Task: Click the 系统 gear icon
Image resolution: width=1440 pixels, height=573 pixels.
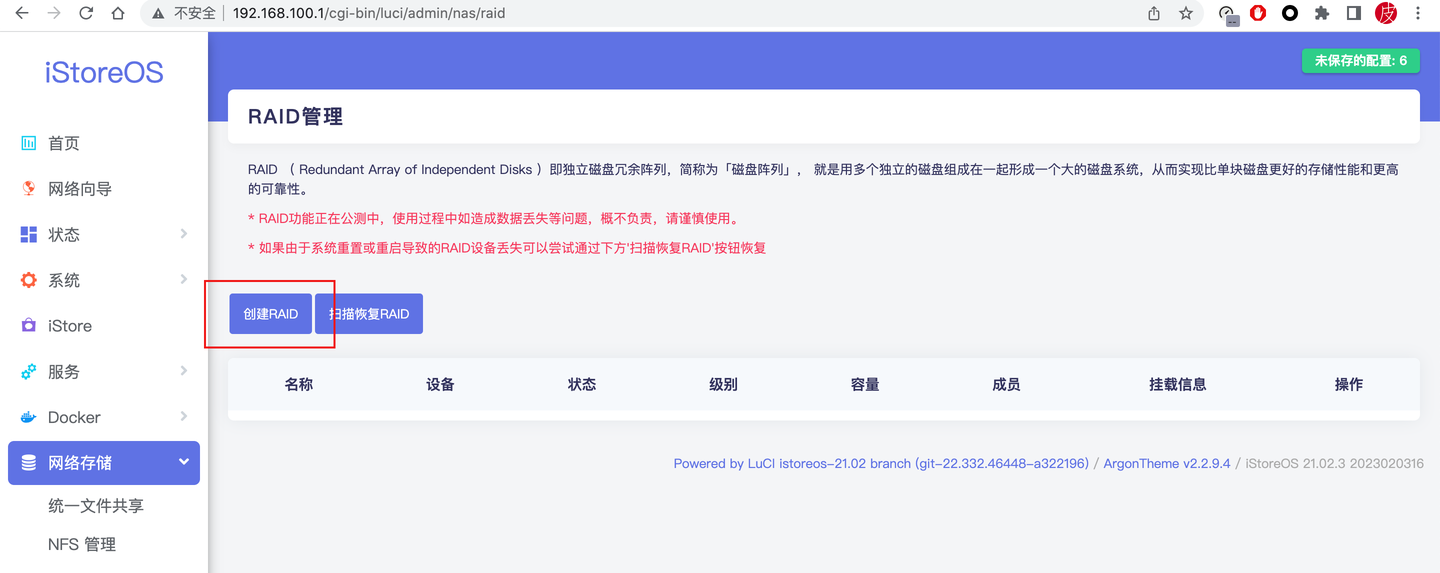Action: 29,280
